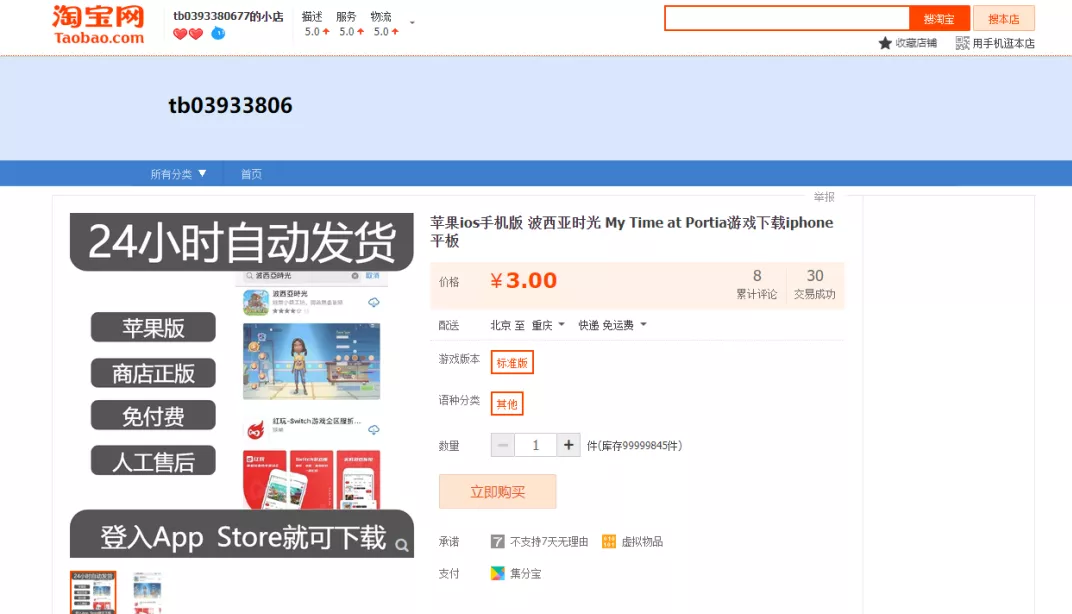This screenshot has height=614, width=1072.
Task: Click the 不支持7天无理由 text
Action: point(549,542)
